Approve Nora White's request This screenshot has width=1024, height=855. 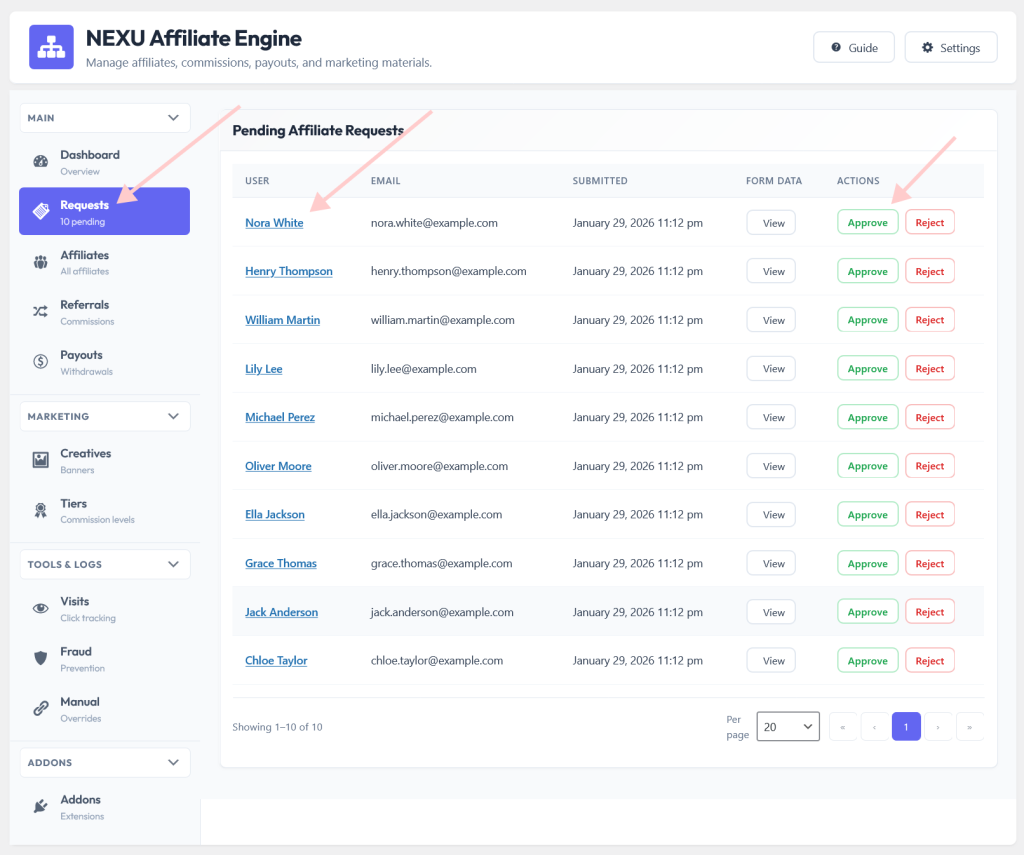[x=867, y=223]
